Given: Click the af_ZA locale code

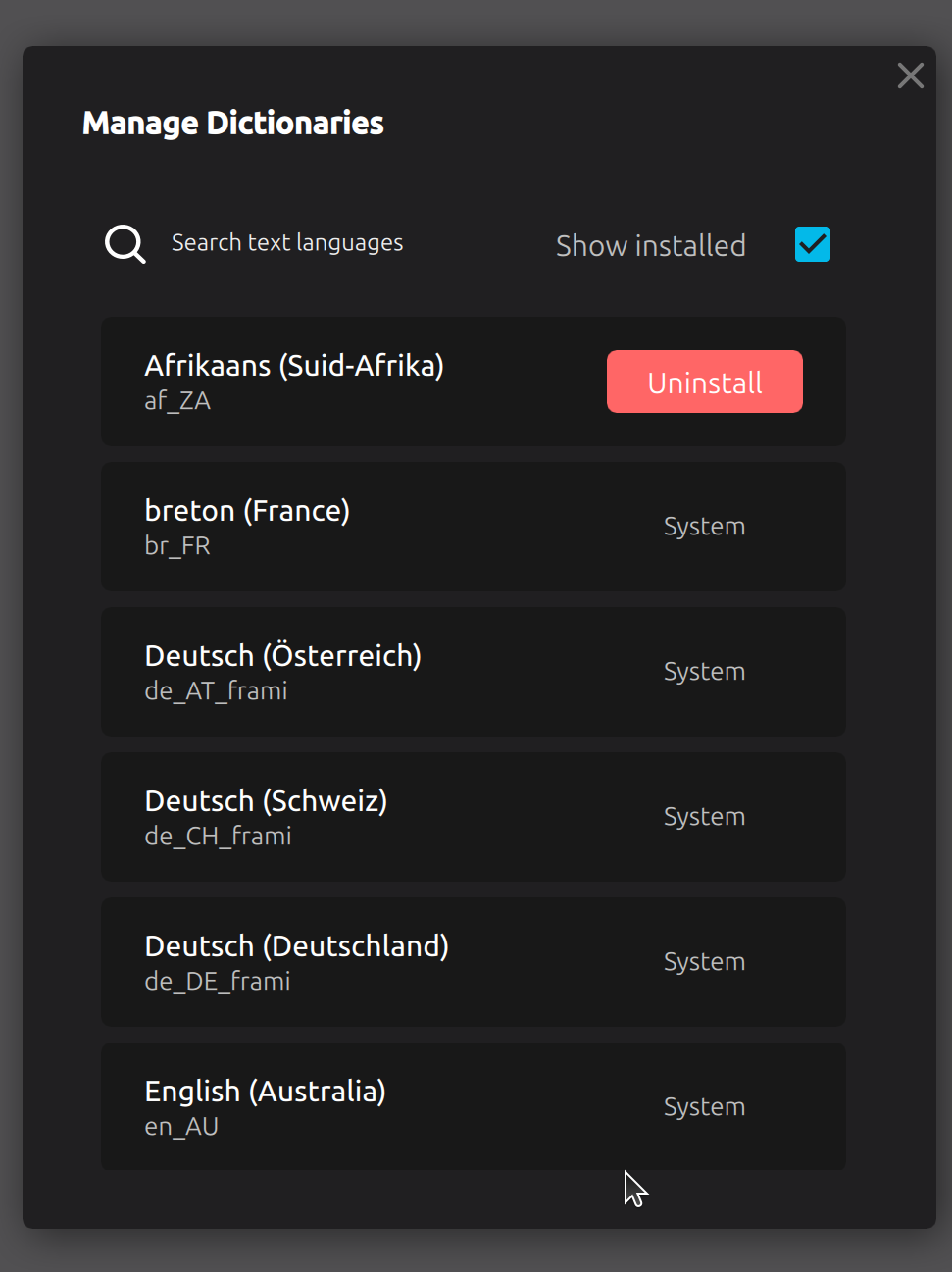Looking at the screenshot, I should pos(177,401).
